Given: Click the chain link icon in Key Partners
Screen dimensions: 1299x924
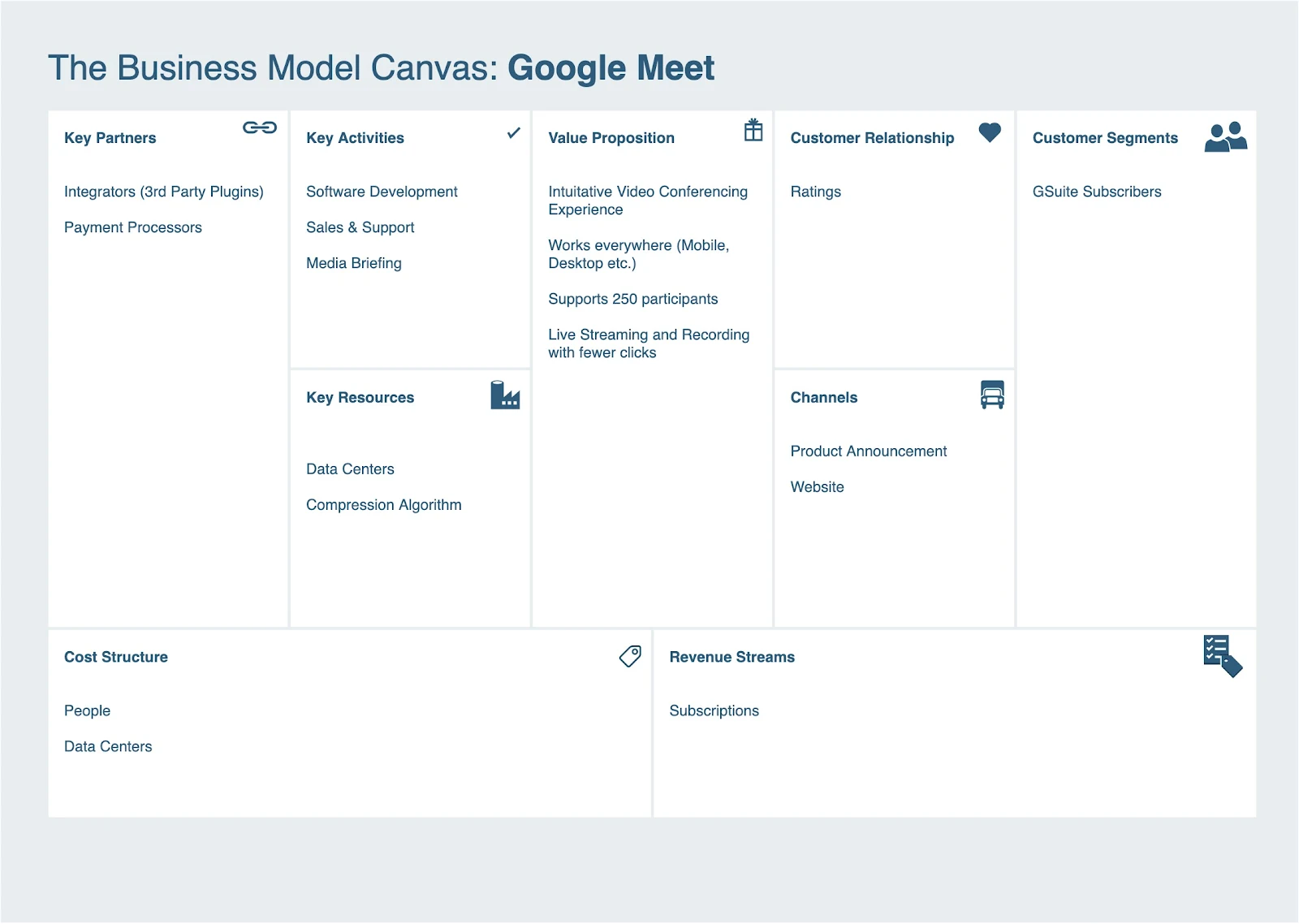Looking at the screenshot, I should 260,127.
